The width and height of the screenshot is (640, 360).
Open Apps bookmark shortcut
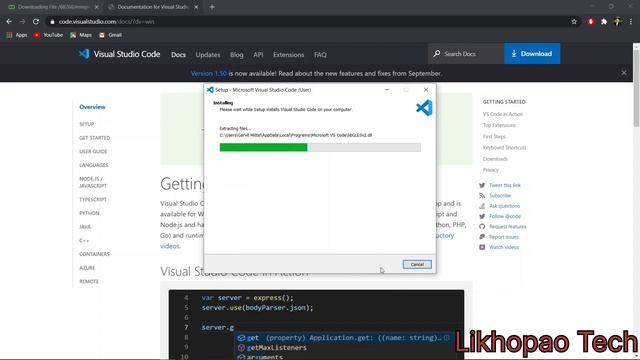17,35
